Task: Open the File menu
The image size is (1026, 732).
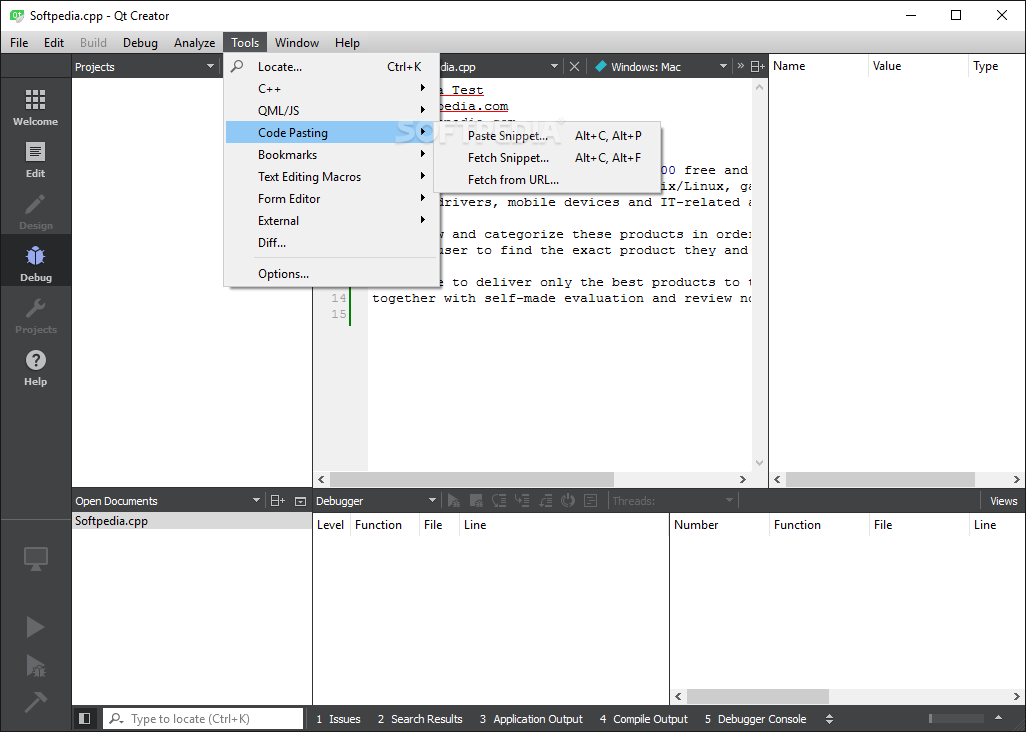Action: coord(19,43)
